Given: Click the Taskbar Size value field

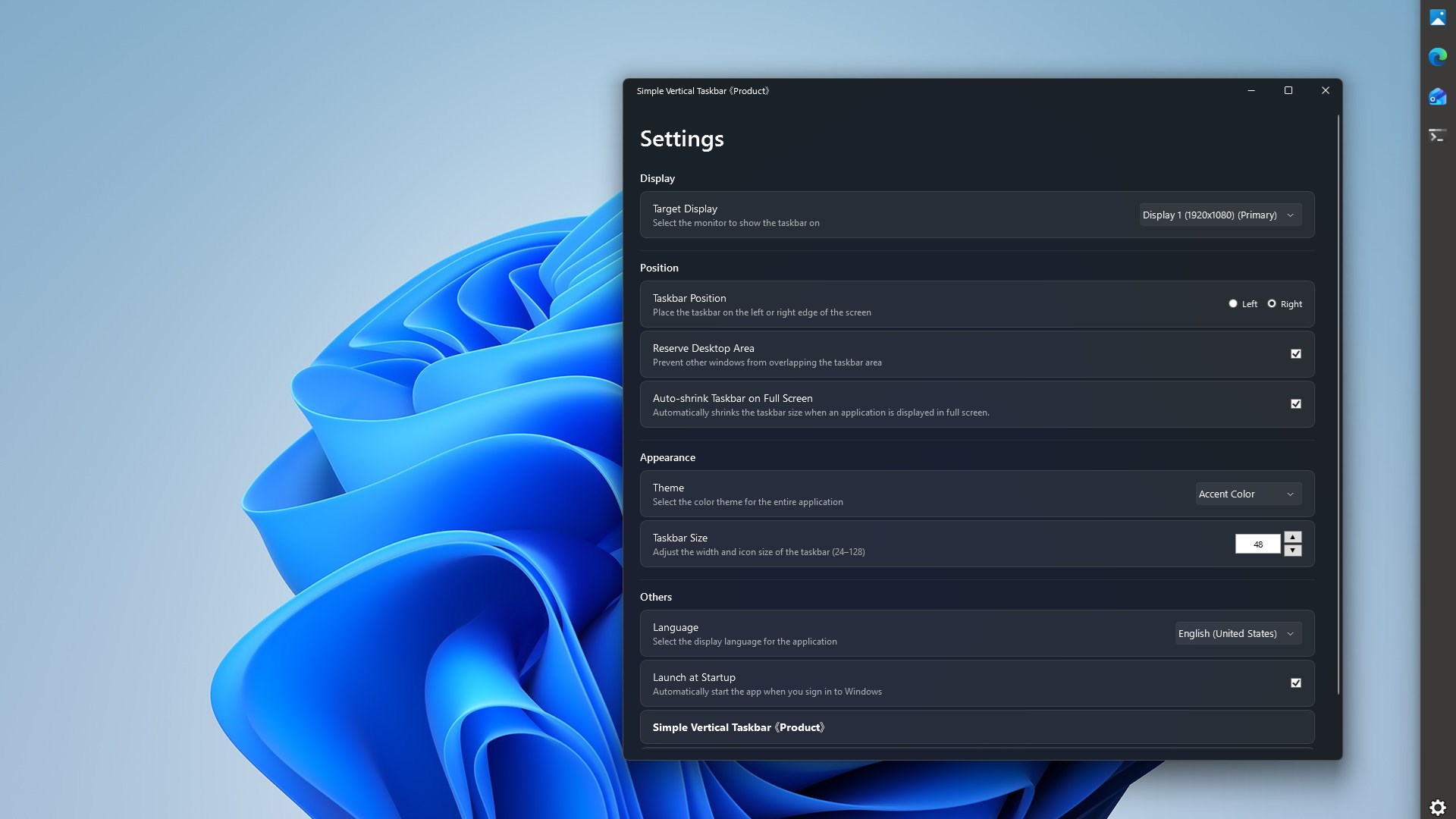Looking at the screenshot, I should pos(1258,544).
